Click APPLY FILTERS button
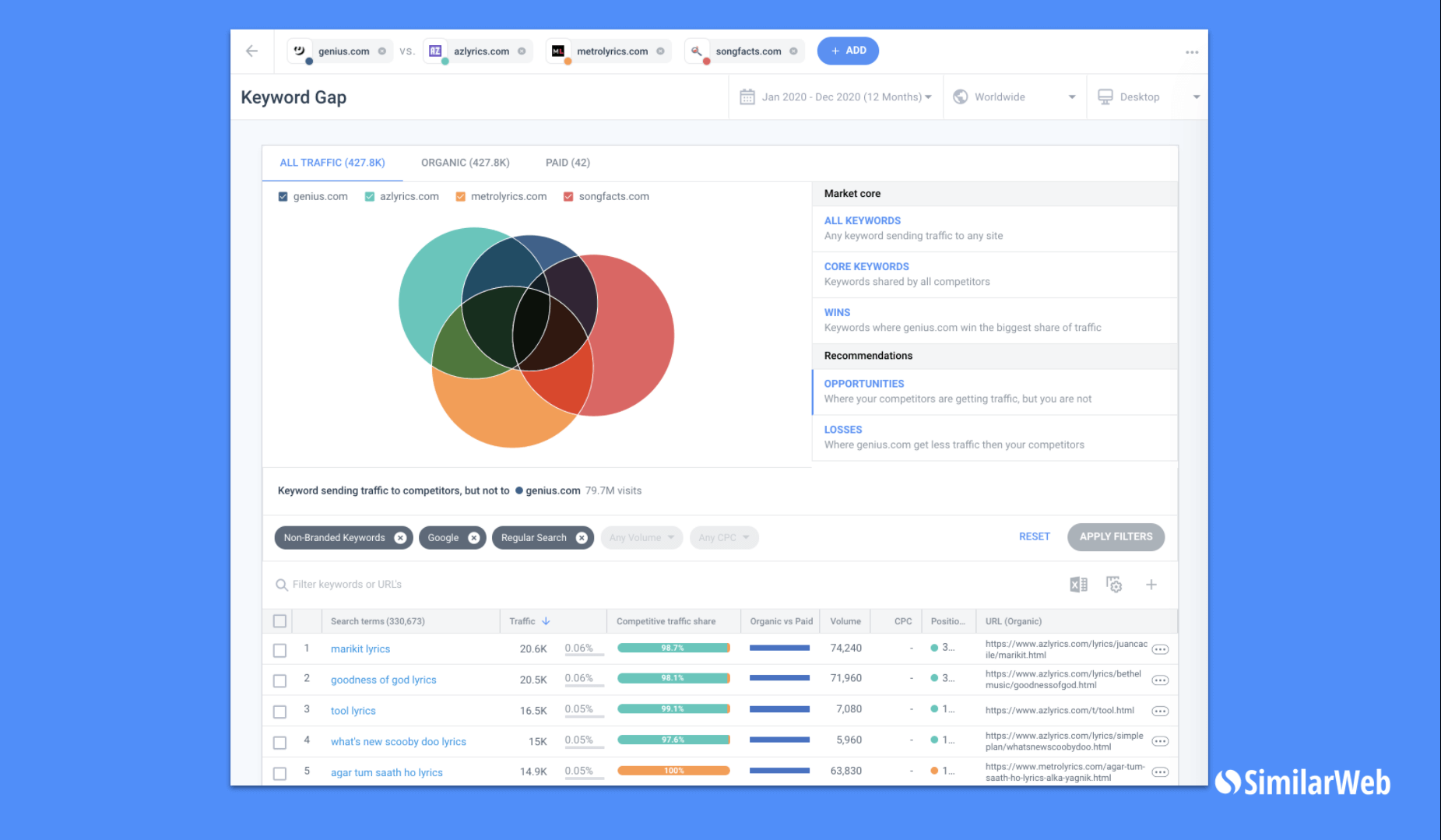1441x840 pixels. click(1116, 537)
